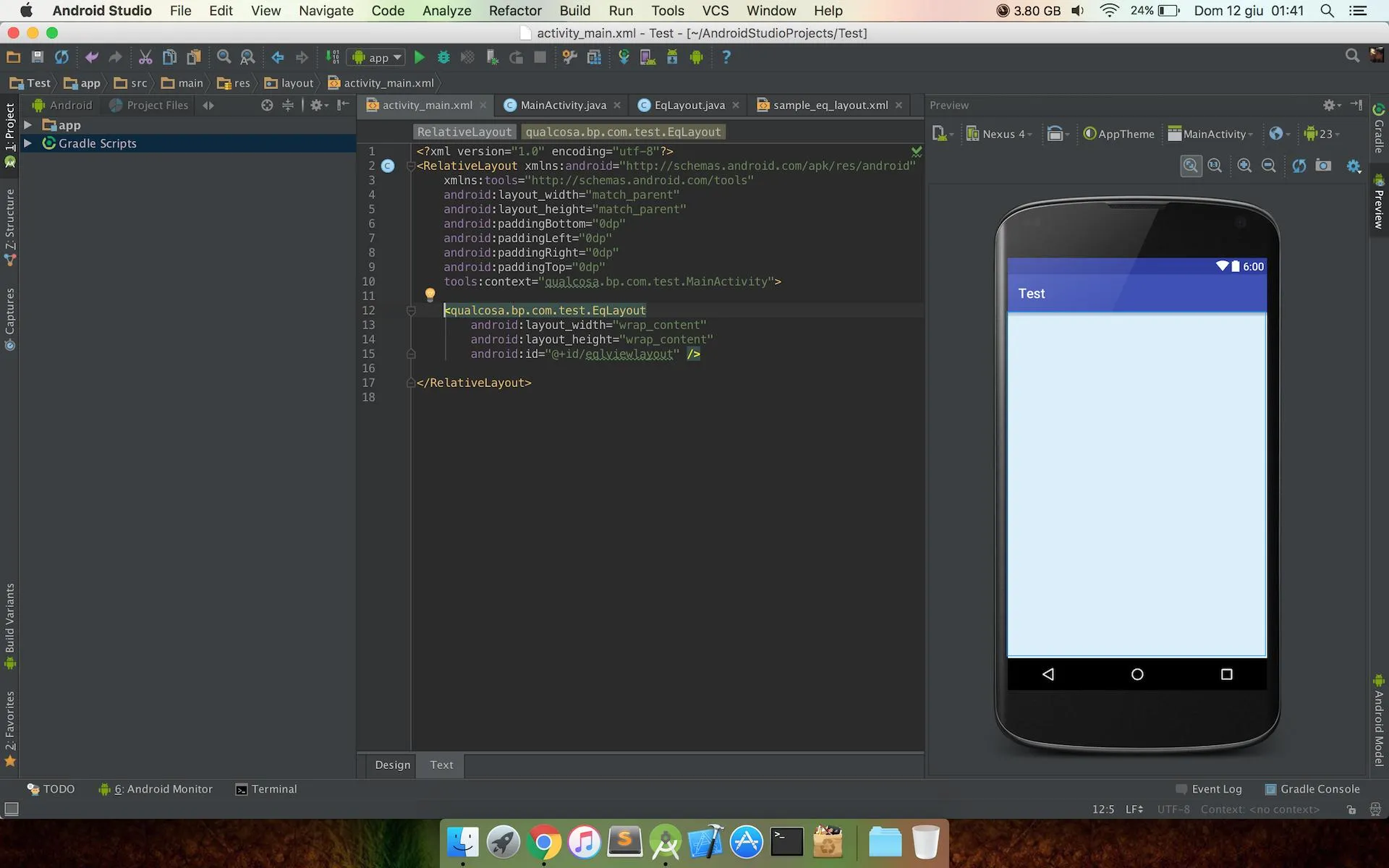The height and width of the screenshot is (868, 1389).
Task: Open the app run configuration dropdown
Action: click(376, 57)
